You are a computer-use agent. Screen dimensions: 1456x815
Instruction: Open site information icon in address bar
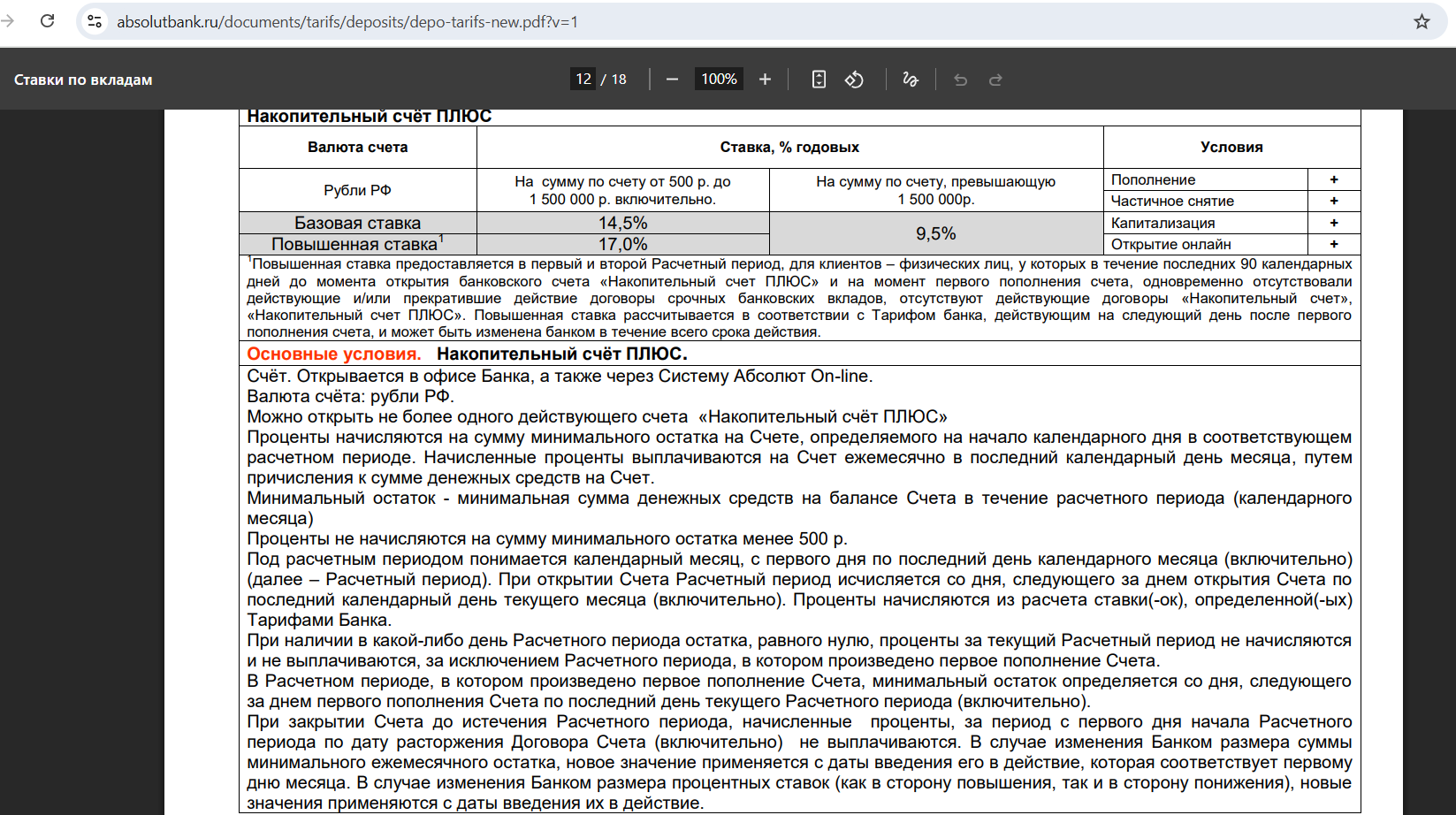point(95,21)
